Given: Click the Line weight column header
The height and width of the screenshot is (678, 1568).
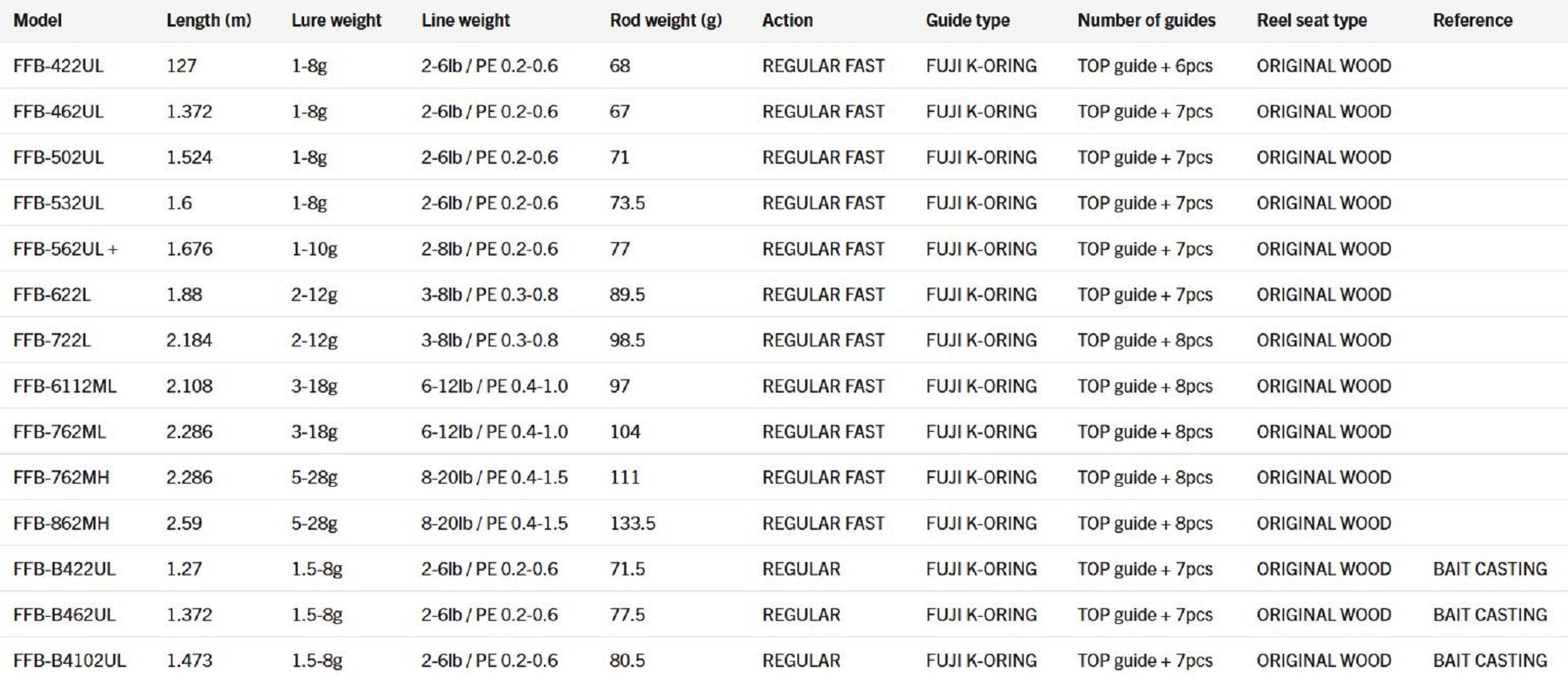Looking at the screenshot, I should coord(466,20).
